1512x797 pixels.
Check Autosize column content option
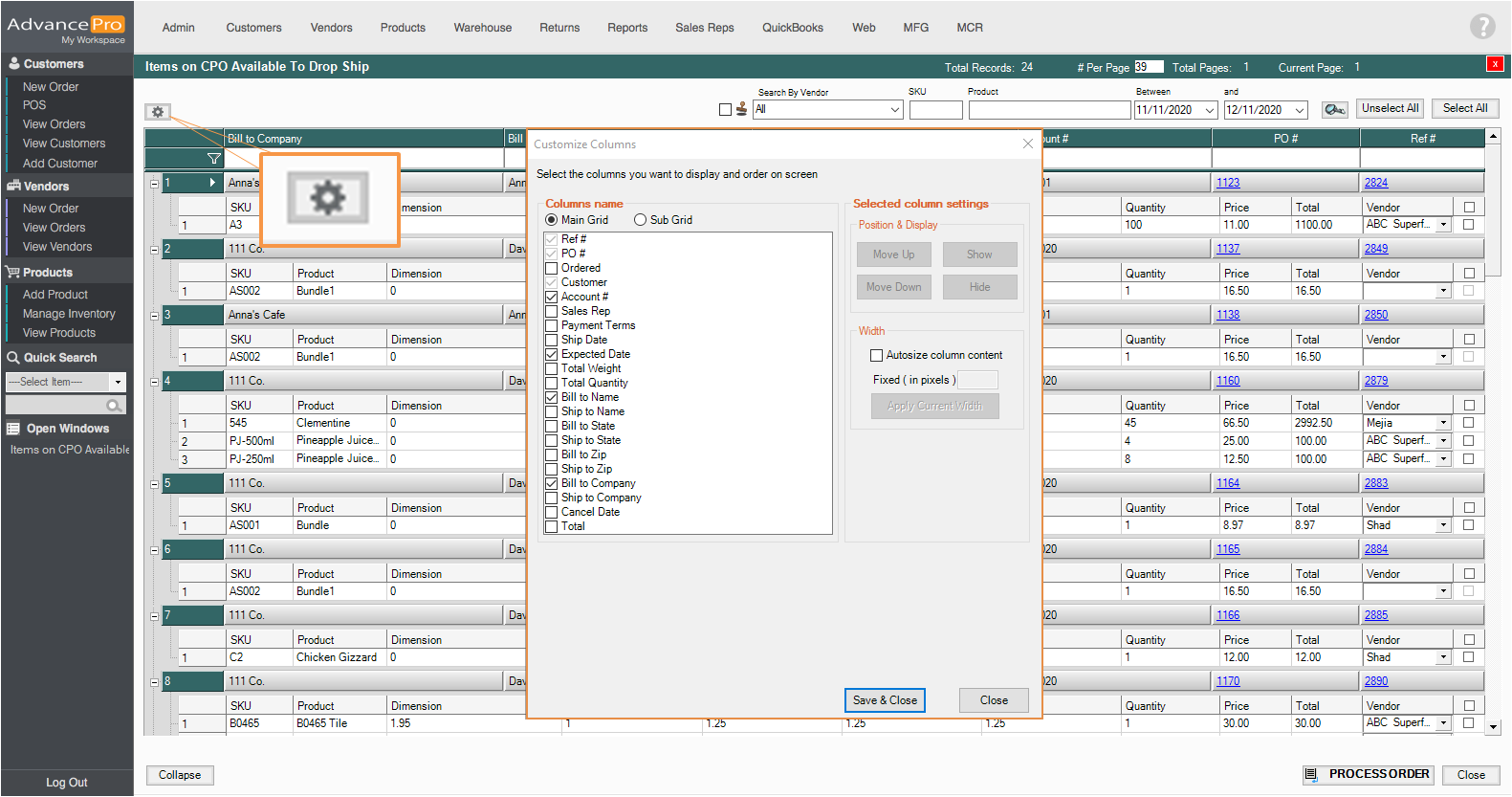pos(876,355)
